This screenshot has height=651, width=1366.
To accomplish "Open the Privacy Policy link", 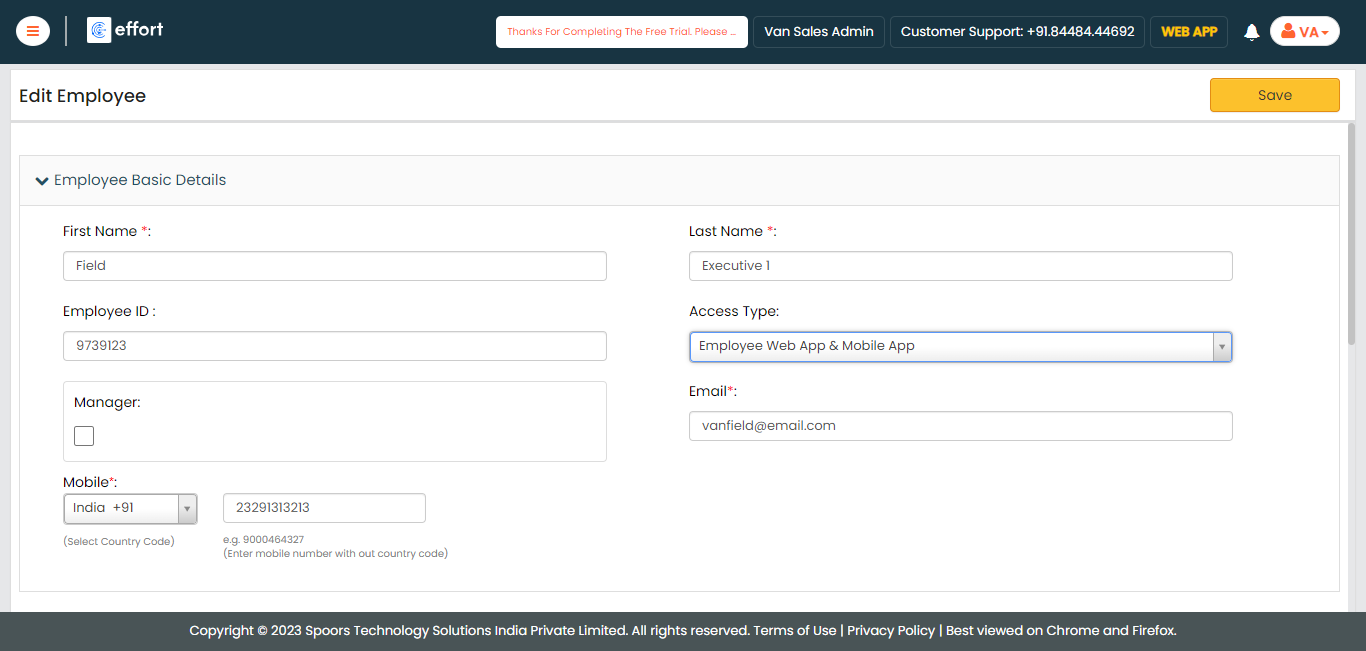I will point(891,631).
